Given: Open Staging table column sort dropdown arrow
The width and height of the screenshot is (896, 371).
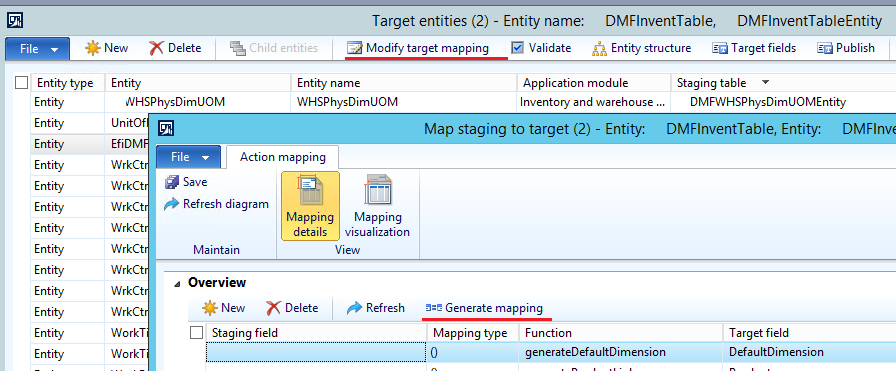Looking at the screenshot, I should 766,83.
